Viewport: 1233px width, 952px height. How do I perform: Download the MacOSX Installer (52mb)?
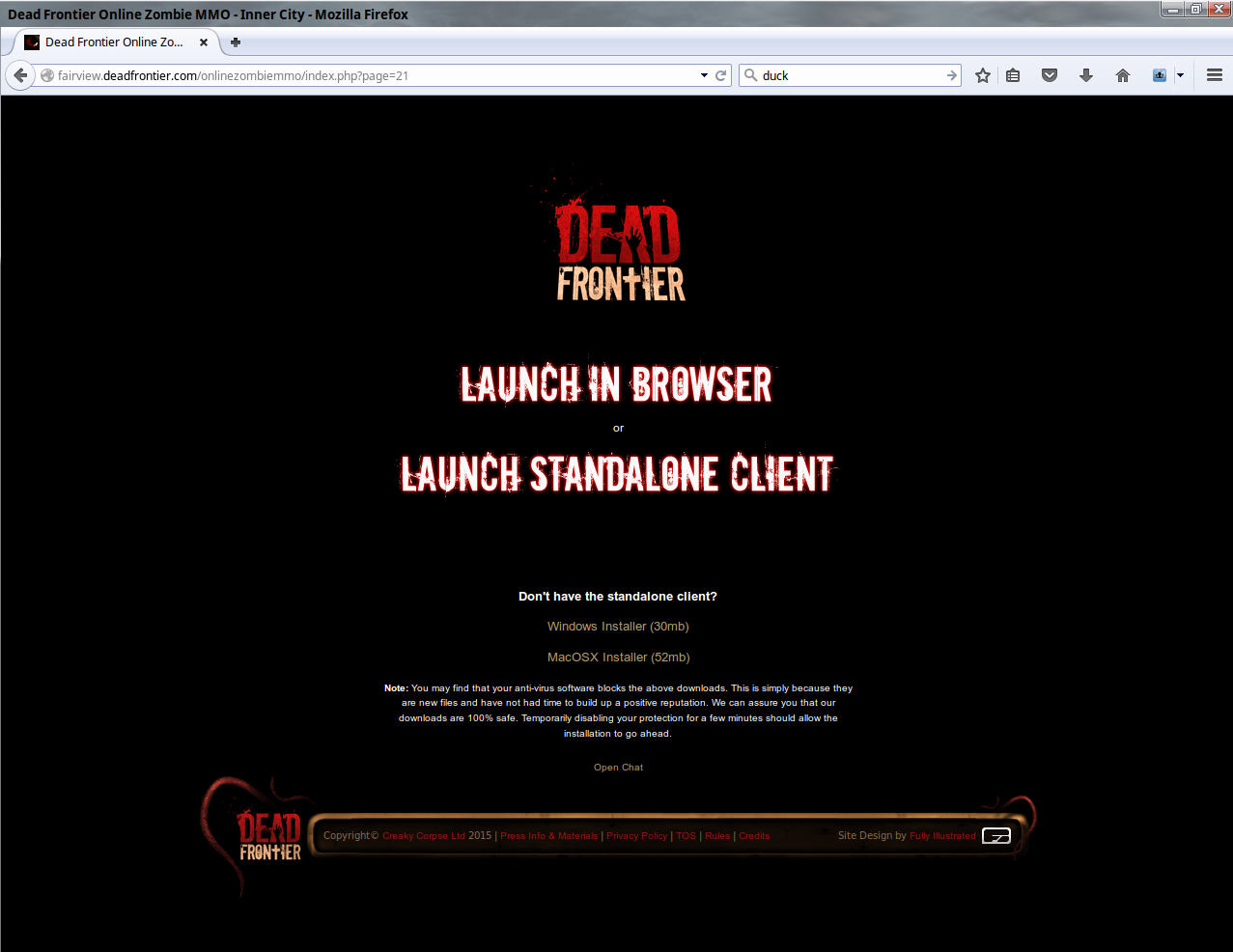[x=618, y=658]
